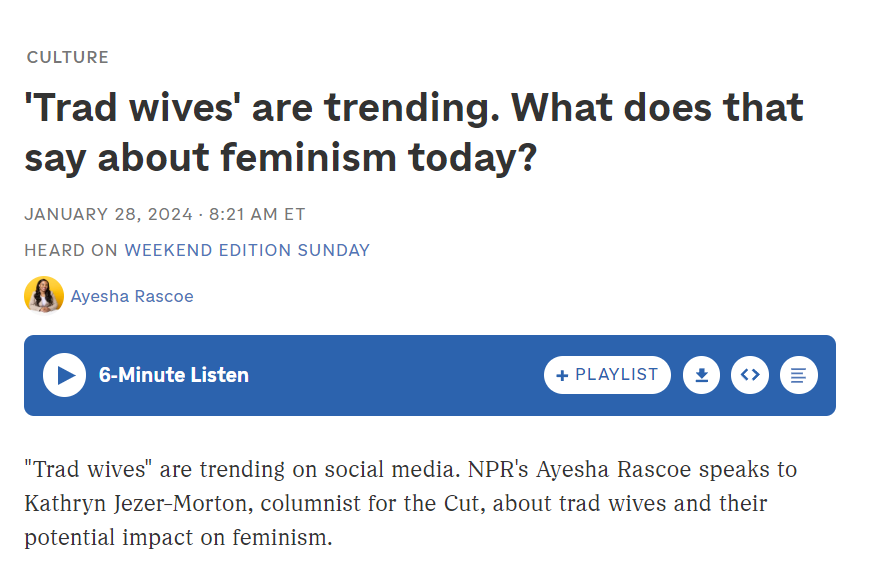Visit the Weekend Edition Sunday link

247,250
